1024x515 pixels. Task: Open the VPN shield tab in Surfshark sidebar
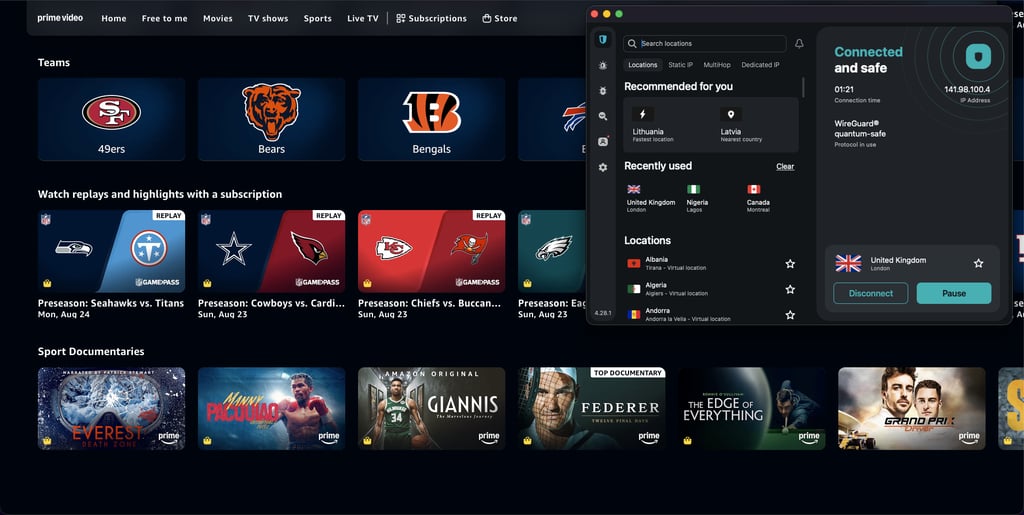click(603, 40)
